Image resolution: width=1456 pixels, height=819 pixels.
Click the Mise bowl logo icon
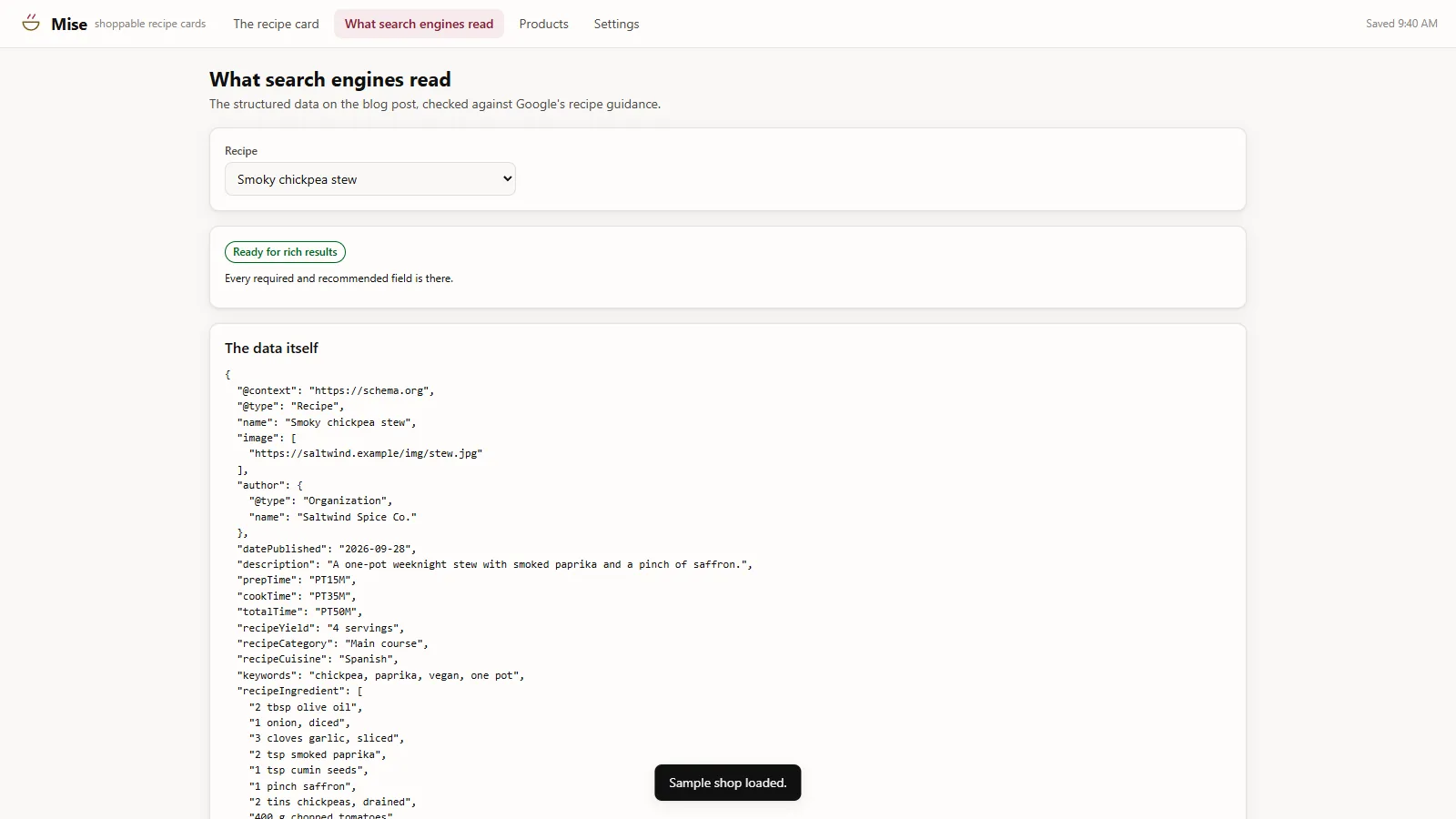tap(31, 23)
